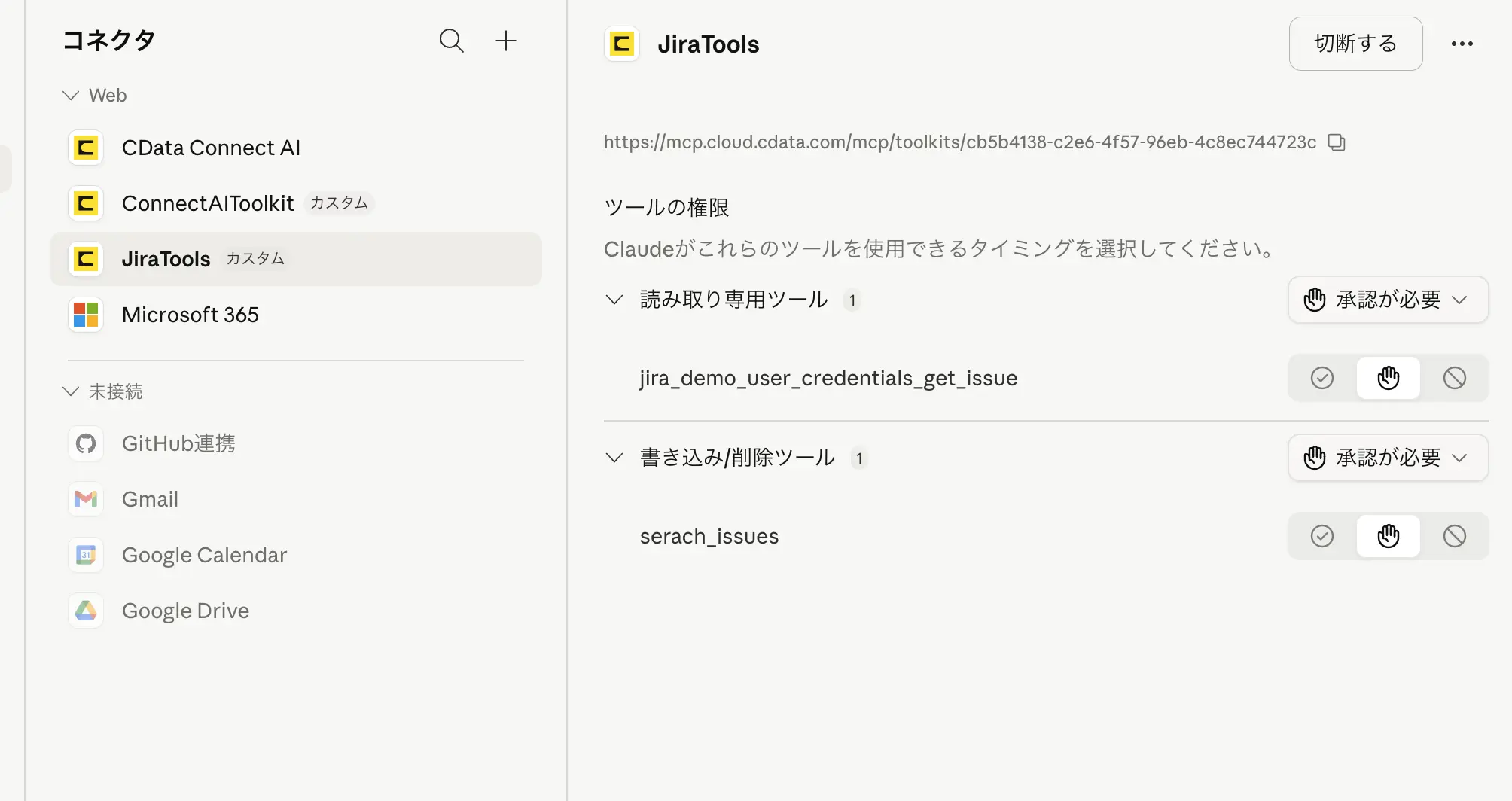The width and height of the screenshot is (1512, 801).
Task: Collapse the 読み取り専用ツール section
Action: pyautogui.click(x=614, y=300)
